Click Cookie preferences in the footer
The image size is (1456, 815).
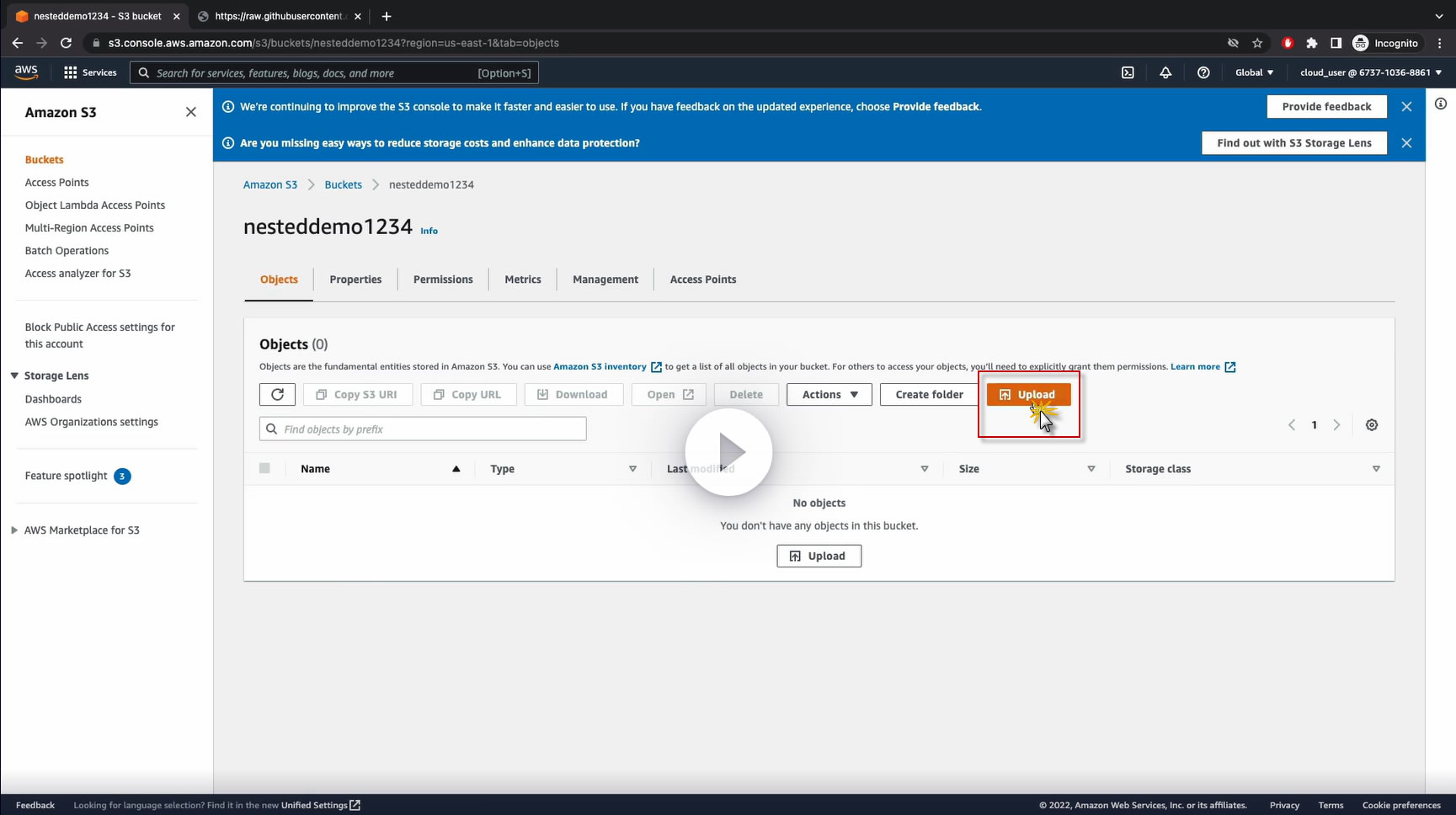(1401, 805)
